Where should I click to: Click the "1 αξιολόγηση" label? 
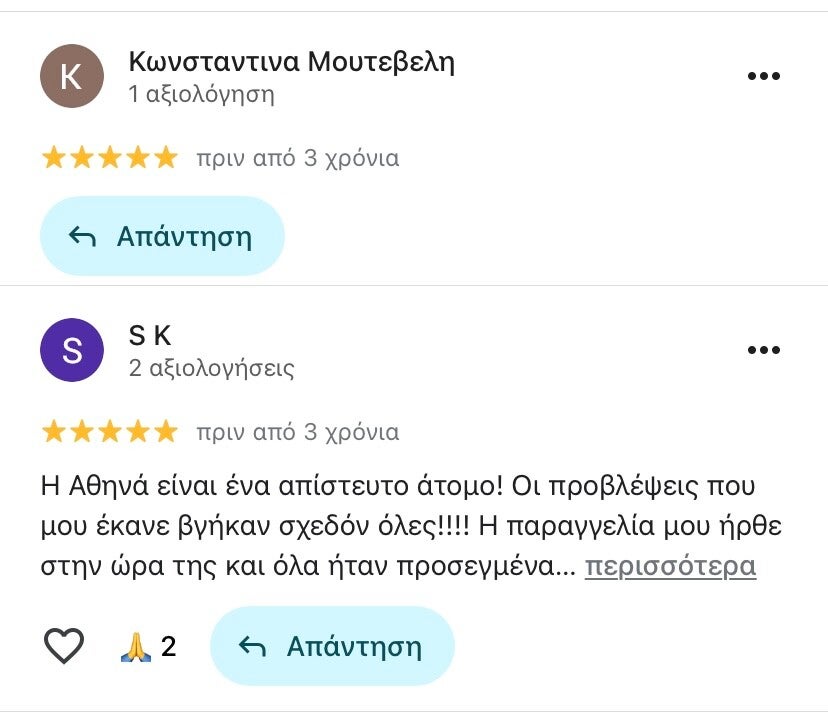coord(201,95)
